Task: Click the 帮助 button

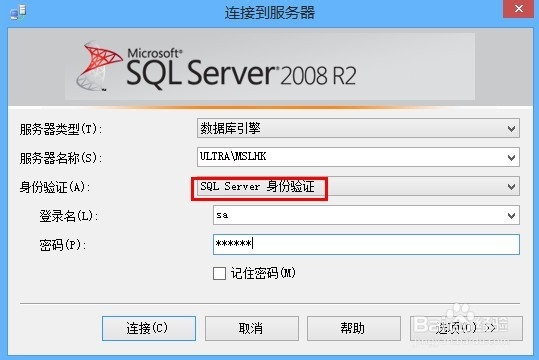Action: click(x=354, y=328)
